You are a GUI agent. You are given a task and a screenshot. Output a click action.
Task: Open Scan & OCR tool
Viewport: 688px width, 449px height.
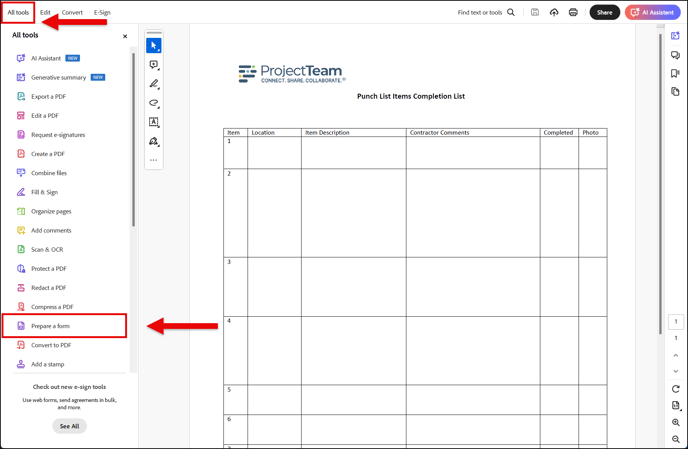tap(40, 249)
